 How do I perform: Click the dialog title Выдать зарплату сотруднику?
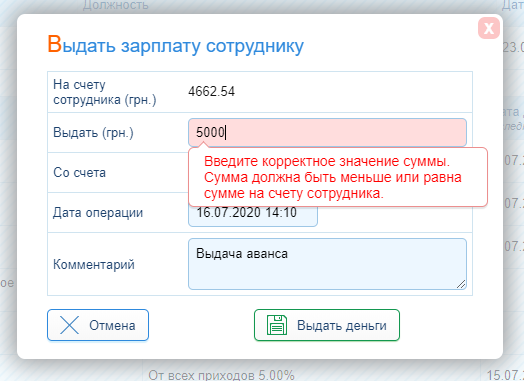click(x=175, y=45)
